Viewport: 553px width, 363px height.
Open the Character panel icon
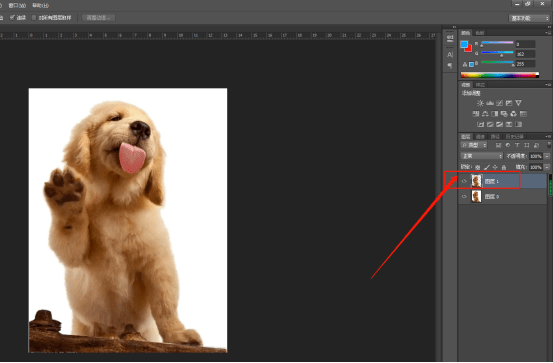[x=450, y=55]
